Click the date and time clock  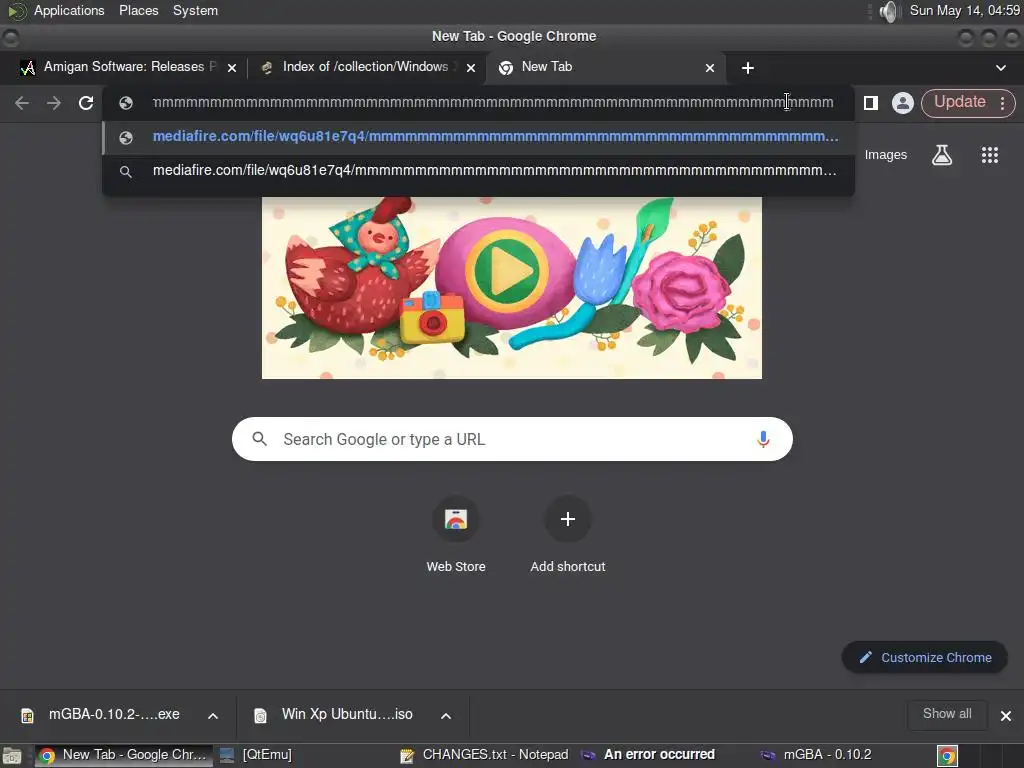point(965,10)
